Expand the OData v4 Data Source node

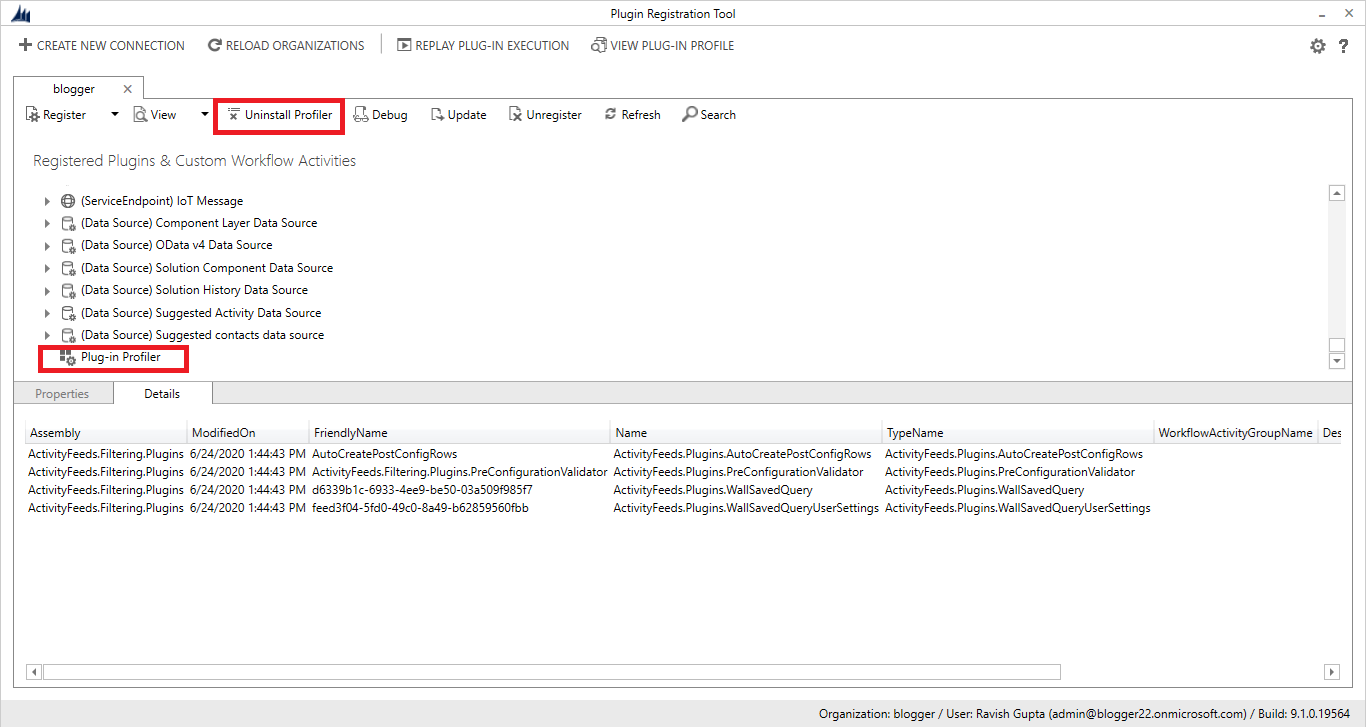(46, 245)
